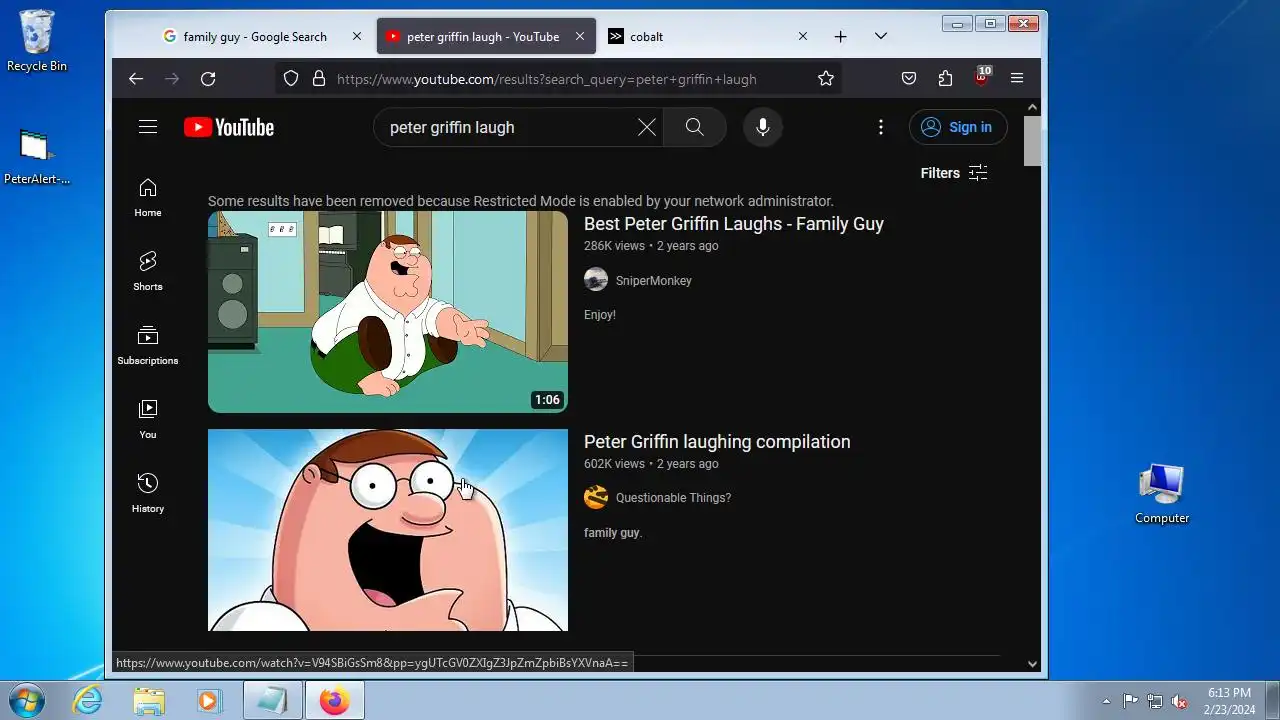The image size is (1280, 720).
Task: Start voice search with microphone icon
Action: [x=763, y=127]
